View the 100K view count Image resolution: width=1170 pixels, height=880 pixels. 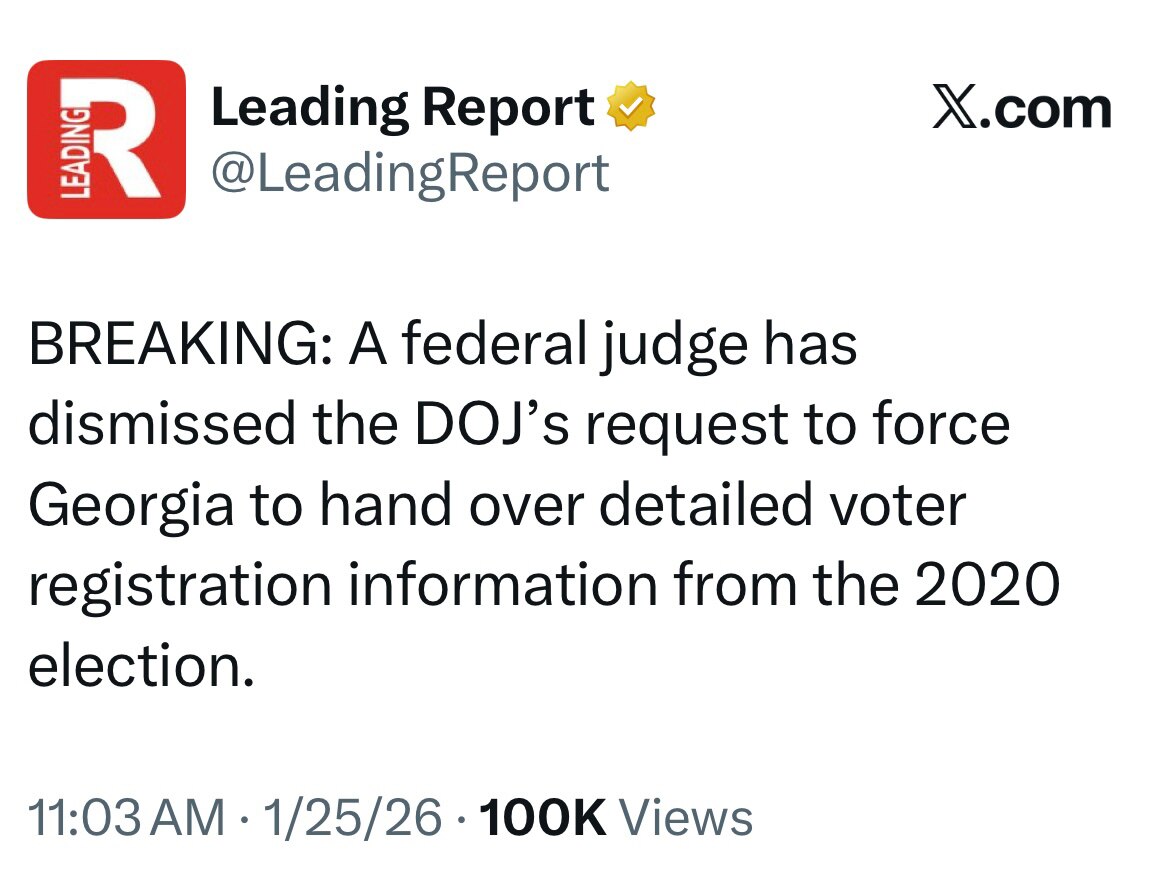pyautogui.click(x=542, y=818)
